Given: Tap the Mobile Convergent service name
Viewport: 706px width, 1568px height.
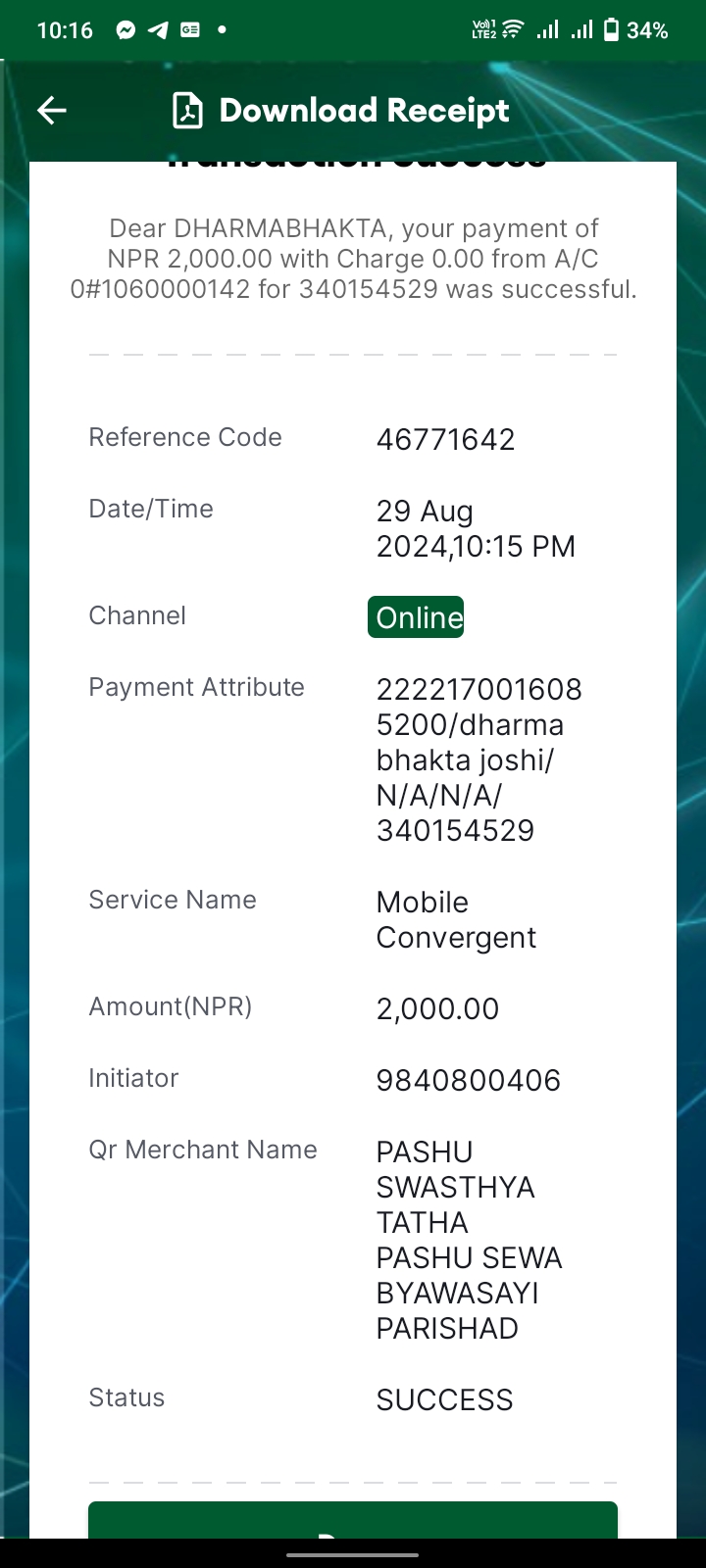Looking at the screenshot, I should click(x=456, y=919).
